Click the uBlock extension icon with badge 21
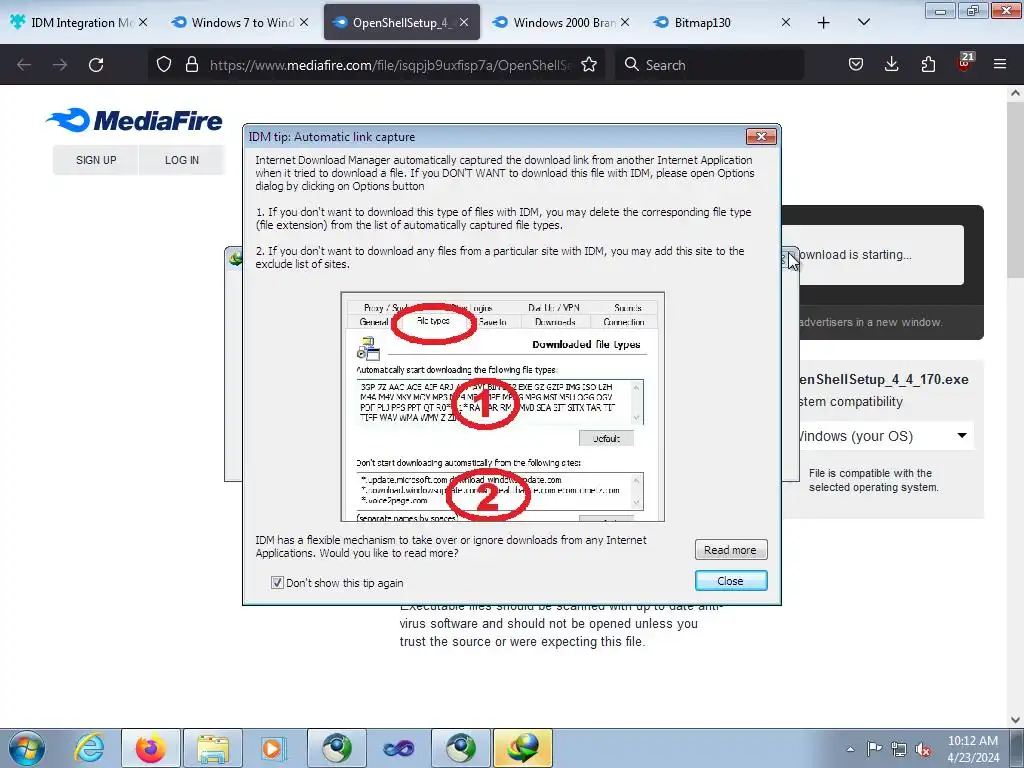The image size is (1024, 768). click(965, 63)
